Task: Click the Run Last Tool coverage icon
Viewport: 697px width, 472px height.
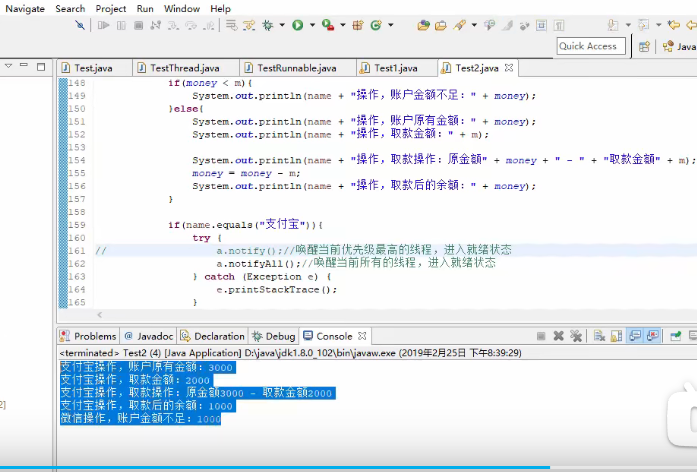Action: tap(328, 25)
